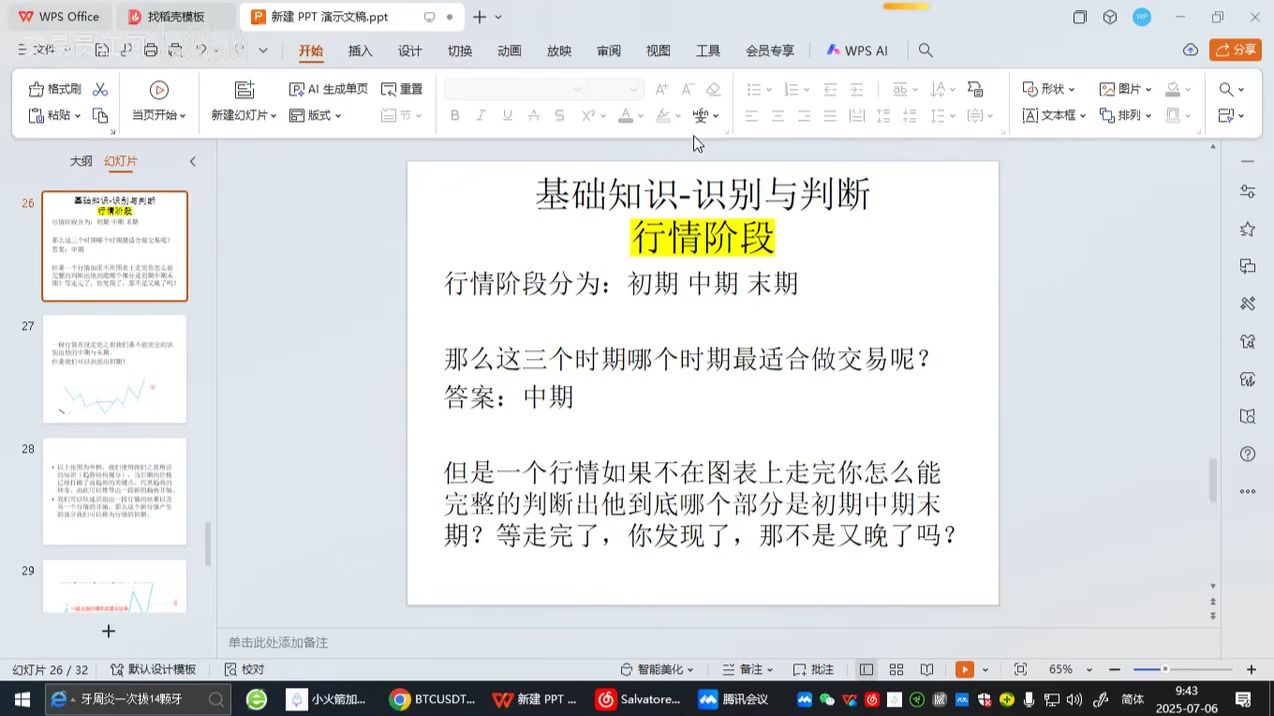Toggle center text alignment
The image size is (1274, 716).
[x=778, y=116]
